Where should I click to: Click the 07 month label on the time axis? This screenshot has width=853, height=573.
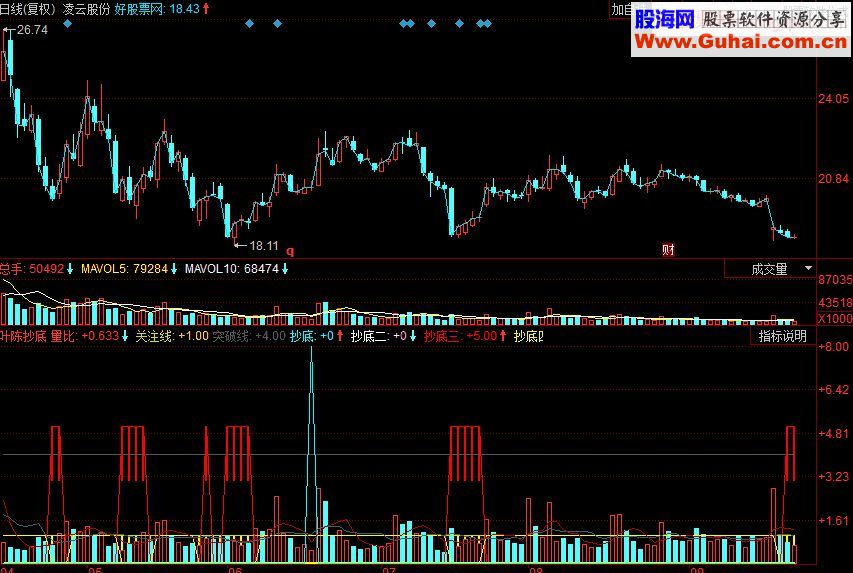[388, 569]
